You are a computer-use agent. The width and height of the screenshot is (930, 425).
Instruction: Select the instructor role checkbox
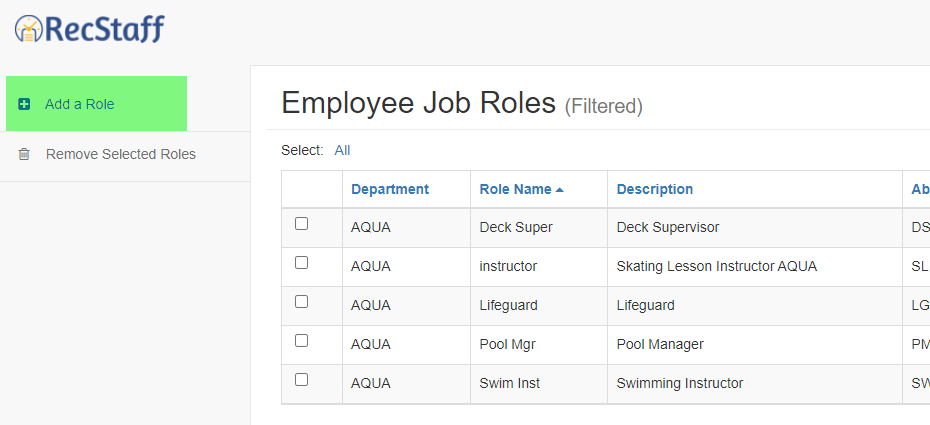(302, 263)
